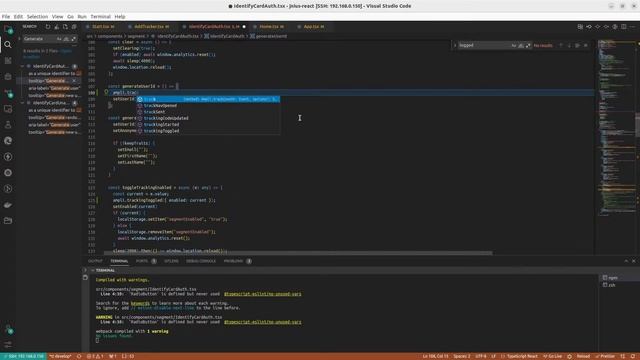Screen dimensions: 640x360
Task: Open the Explorer view in activity bar
Action: pyautogui.click(x=8, y=29)
